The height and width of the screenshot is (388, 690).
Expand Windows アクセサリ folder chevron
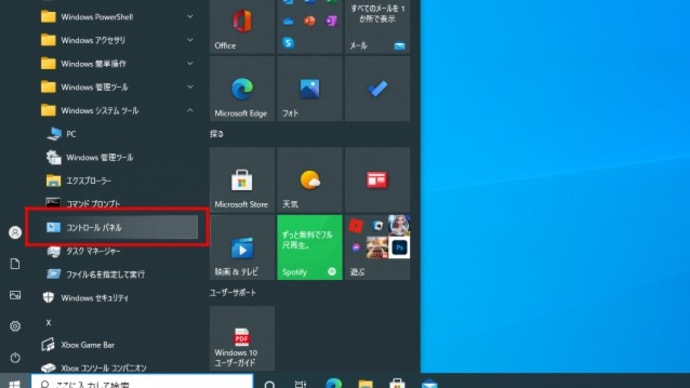pyautogui.click(x=190, y=40)
